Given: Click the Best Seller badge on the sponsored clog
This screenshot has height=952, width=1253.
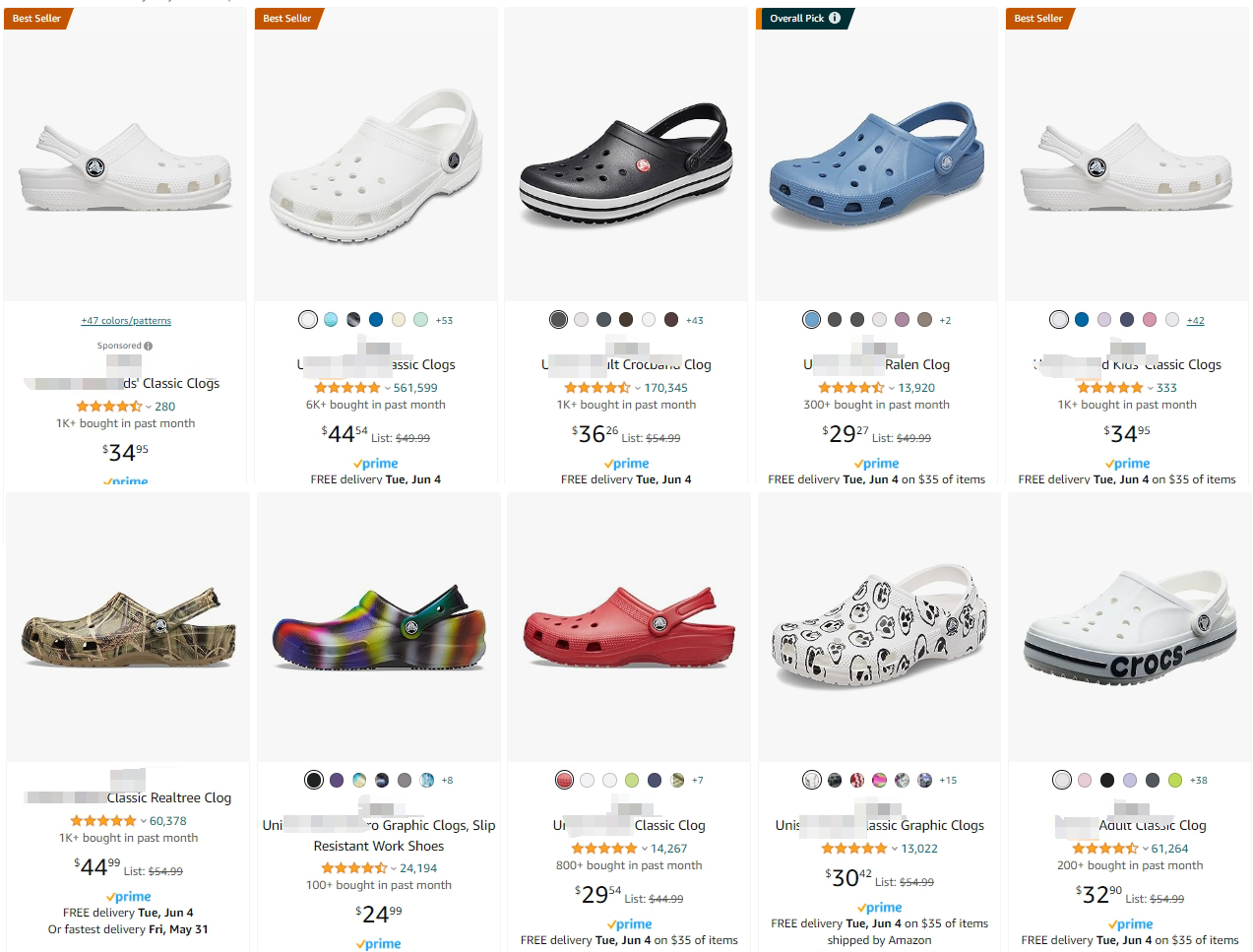Looking at the screenshot, I should coord(36,18).
